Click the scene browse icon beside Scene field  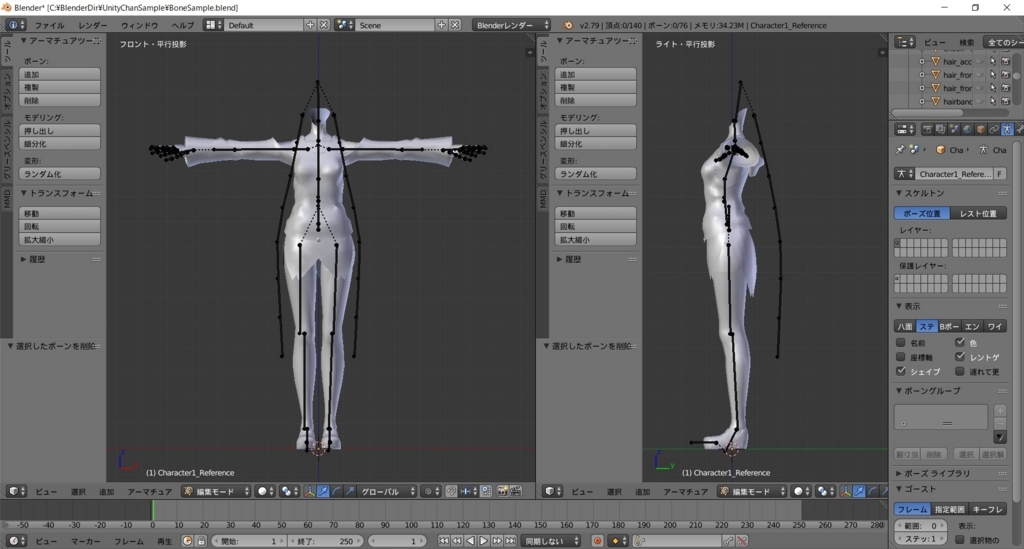click(x=343, y=25)
